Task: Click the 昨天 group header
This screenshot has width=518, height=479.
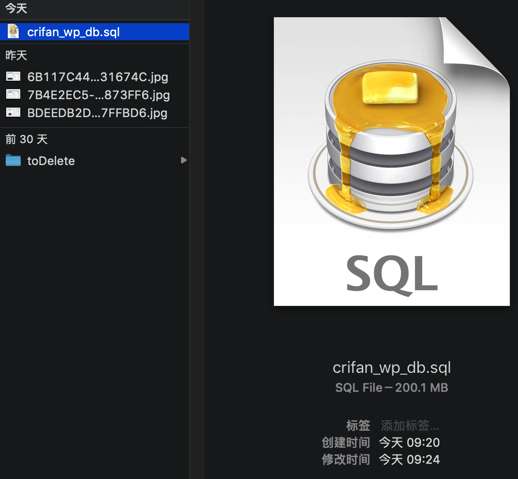Action: pos(16,55)
